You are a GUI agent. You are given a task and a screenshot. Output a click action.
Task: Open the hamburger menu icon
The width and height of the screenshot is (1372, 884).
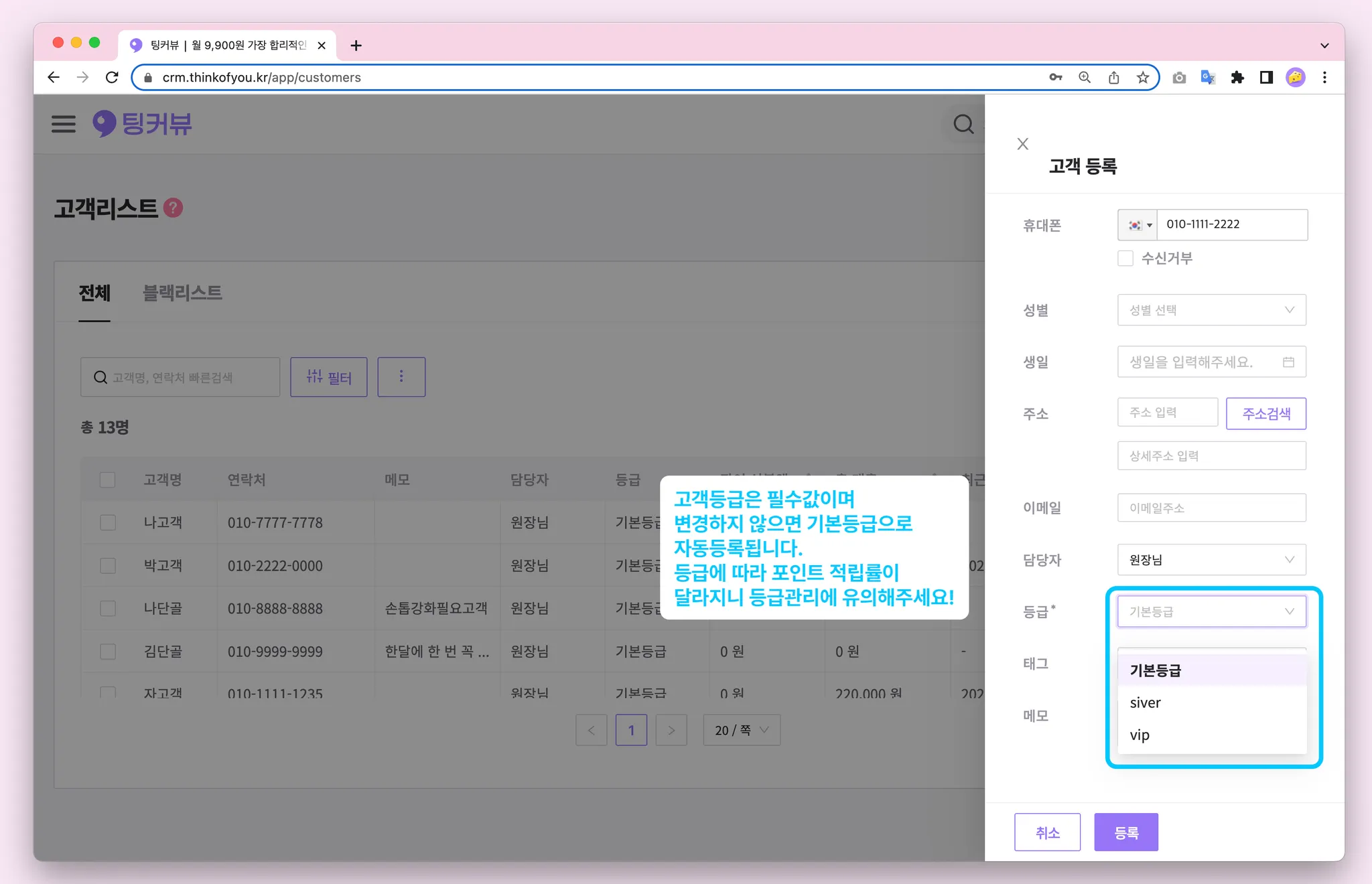(x=64, y=124)
